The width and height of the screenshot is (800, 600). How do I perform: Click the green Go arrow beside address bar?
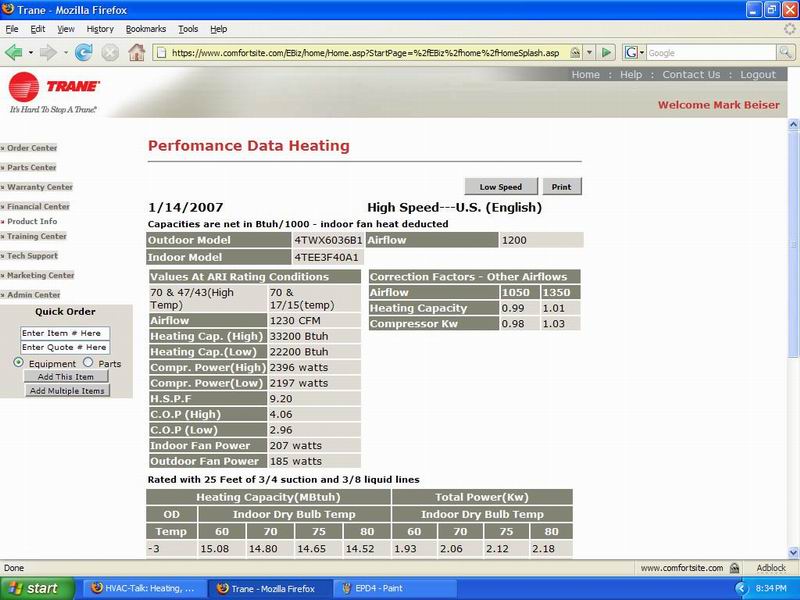click(x=606, y=52)
